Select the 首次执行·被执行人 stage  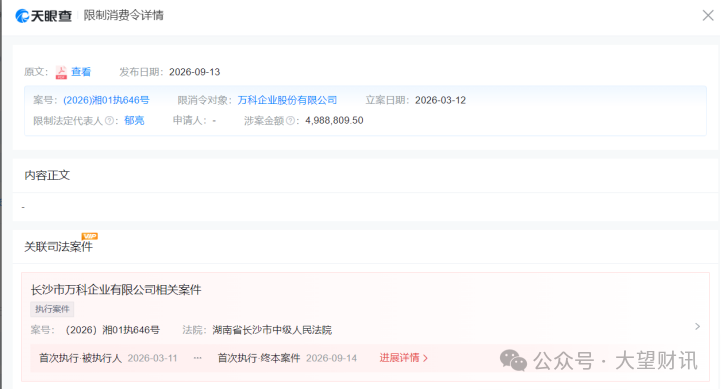coord(80,358)
